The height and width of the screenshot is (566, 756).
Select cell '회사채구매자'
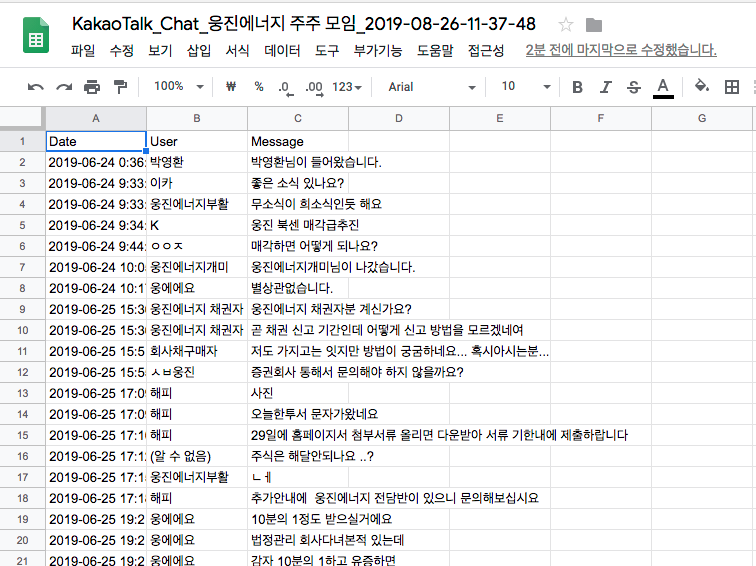197,351
